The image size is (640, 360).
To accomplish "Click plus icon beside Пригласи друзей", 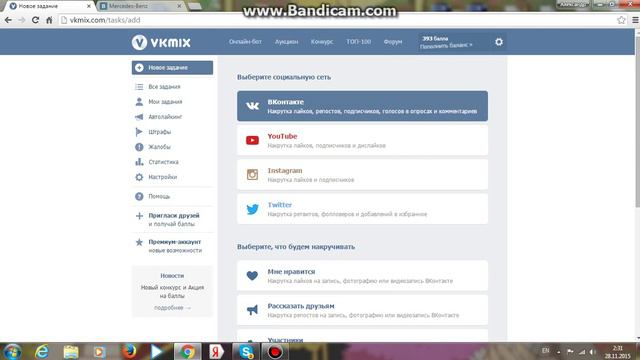I will coord(139,216).
